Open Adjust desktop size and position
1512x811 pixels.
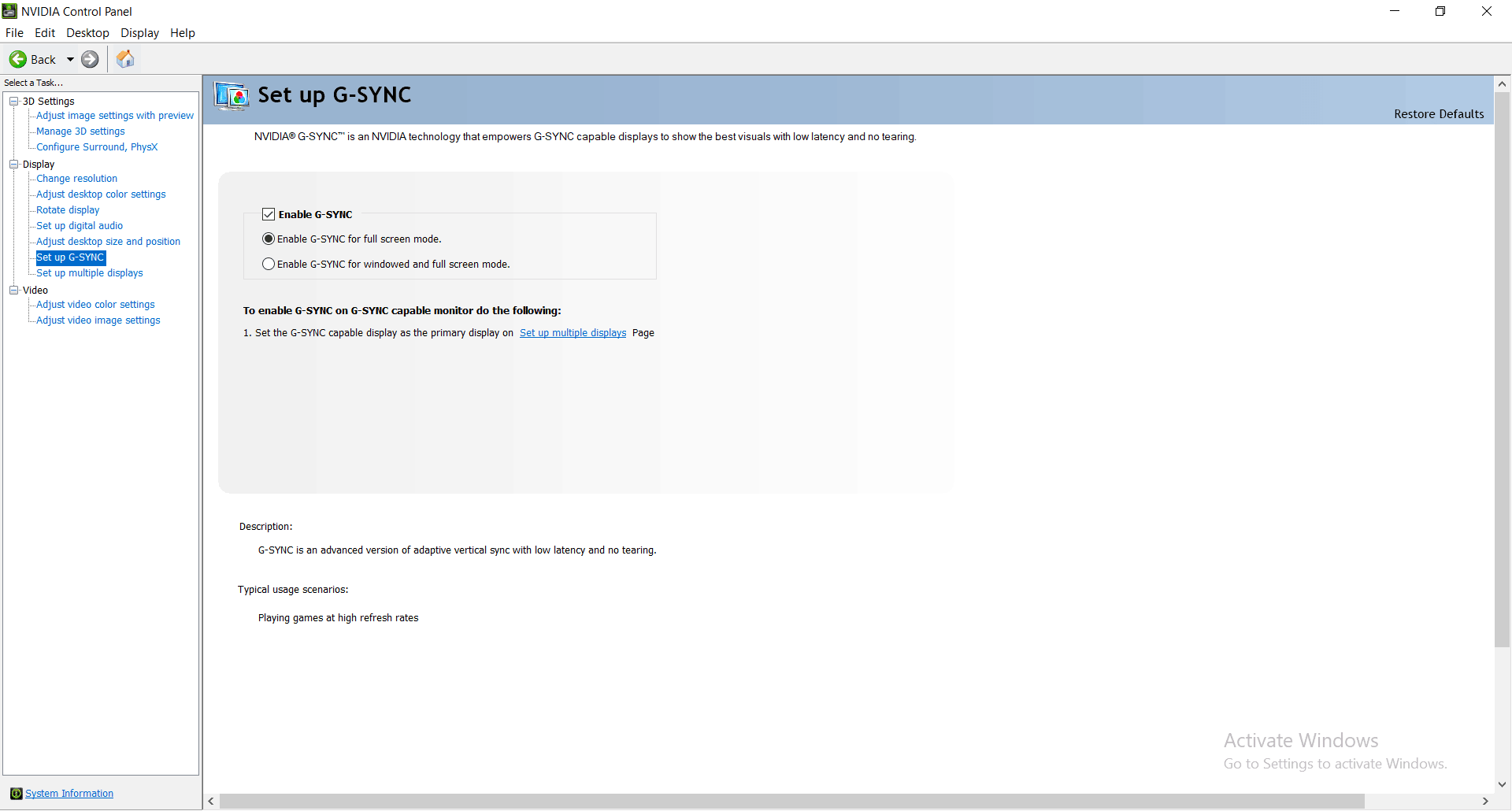click(x=108, y=242)
